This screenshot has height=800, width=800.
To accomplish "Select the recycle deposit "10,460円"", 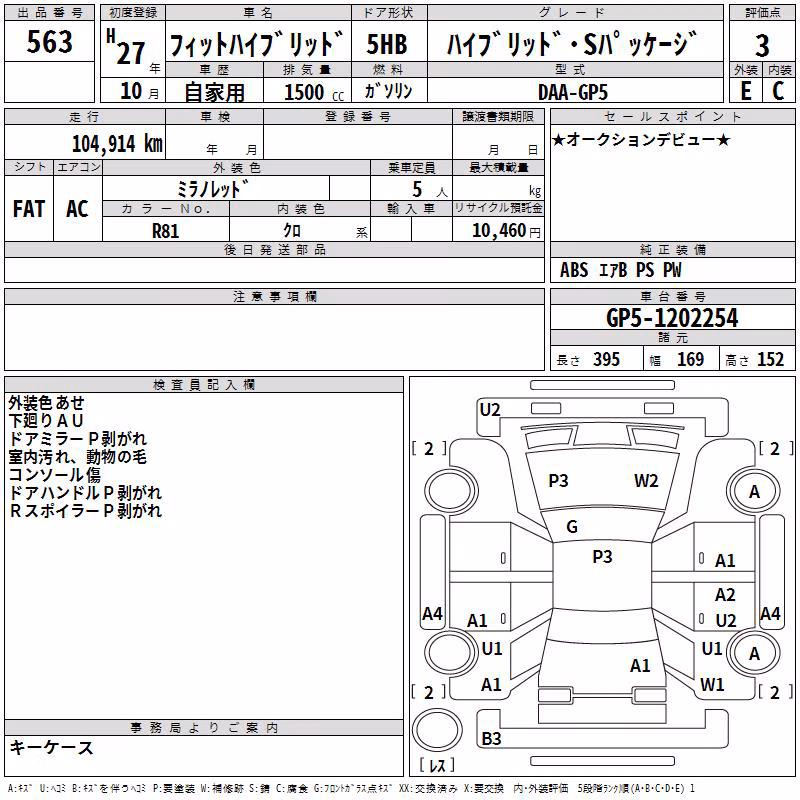I will 506,231.
